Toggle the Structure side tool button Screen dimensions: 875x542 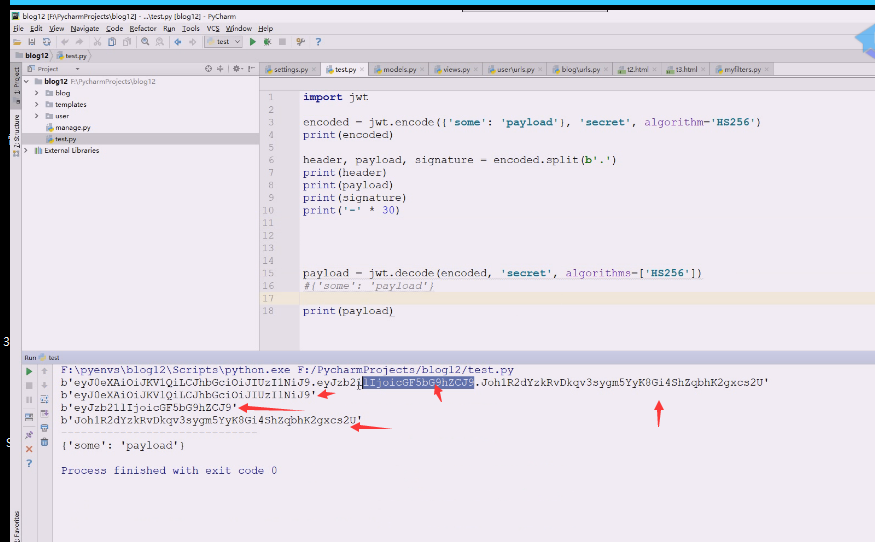pyautogui.click(x=17, y=134)
